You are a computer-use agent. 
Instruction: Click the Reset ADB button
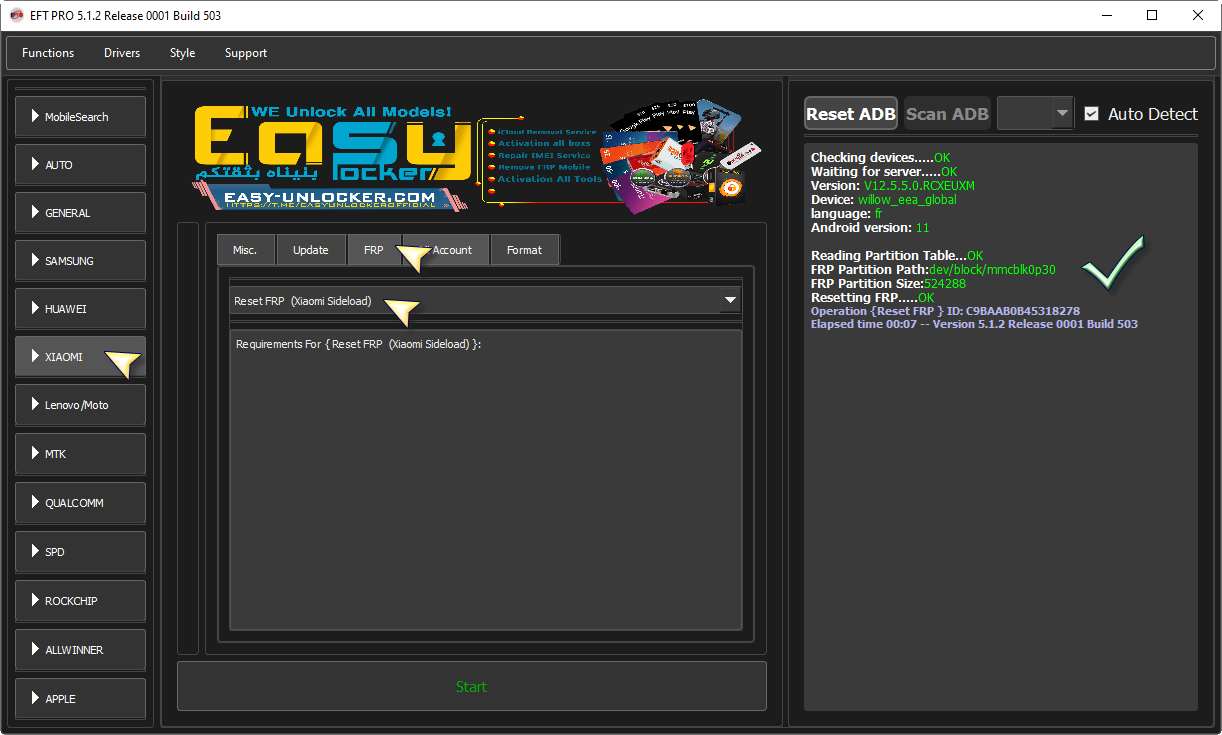pyautogui.click(x=851, y=114)
